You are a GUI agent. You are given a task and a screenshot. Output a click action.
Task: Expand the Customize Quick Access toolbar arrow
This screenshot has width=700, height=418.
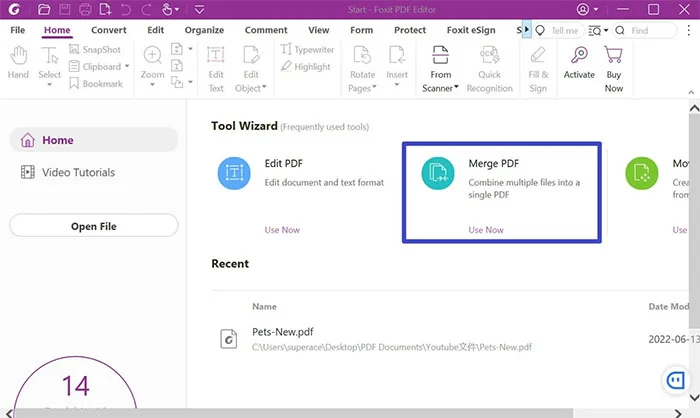point(198,10)
